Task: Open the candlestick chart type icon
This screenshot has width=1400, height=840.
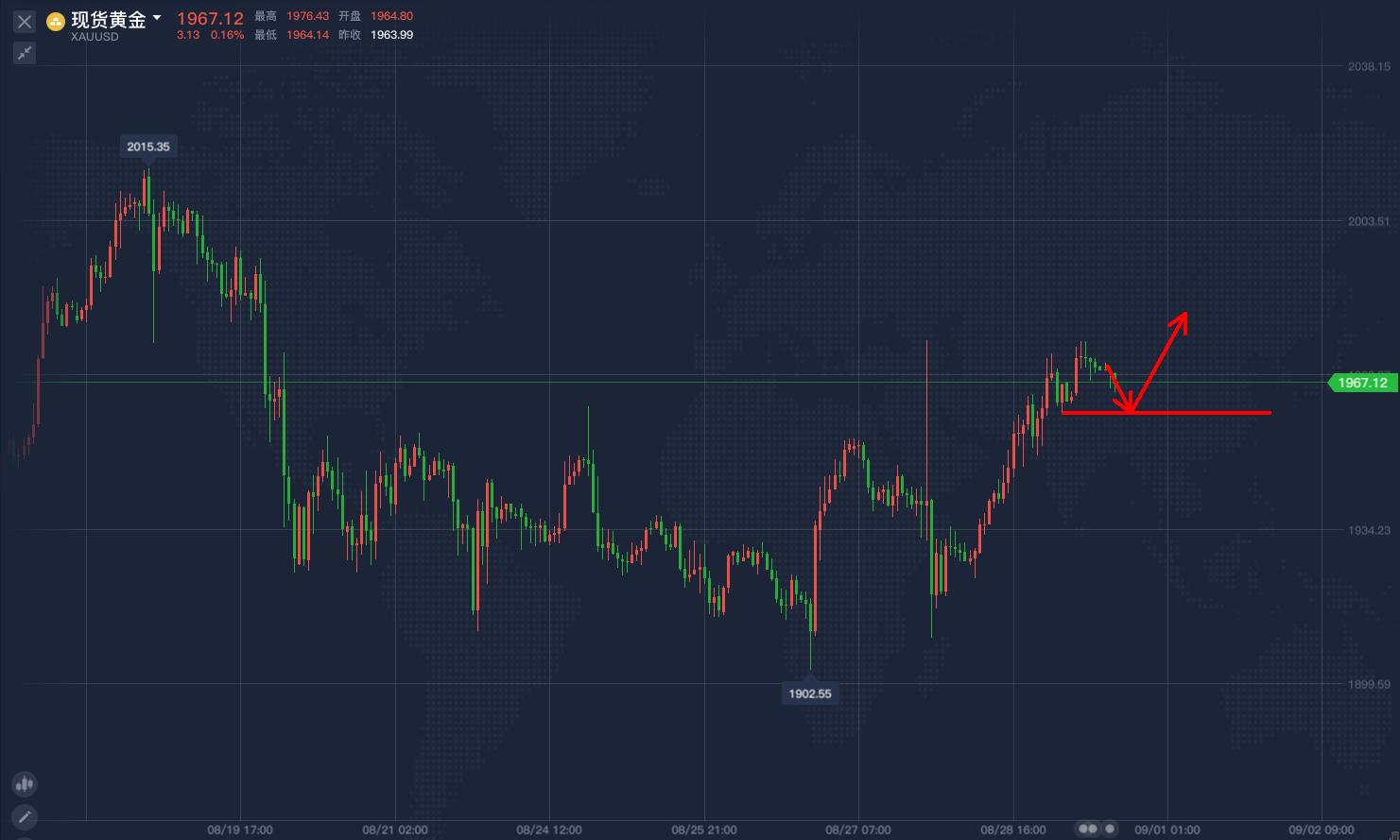Action: (x=25, y=783)
